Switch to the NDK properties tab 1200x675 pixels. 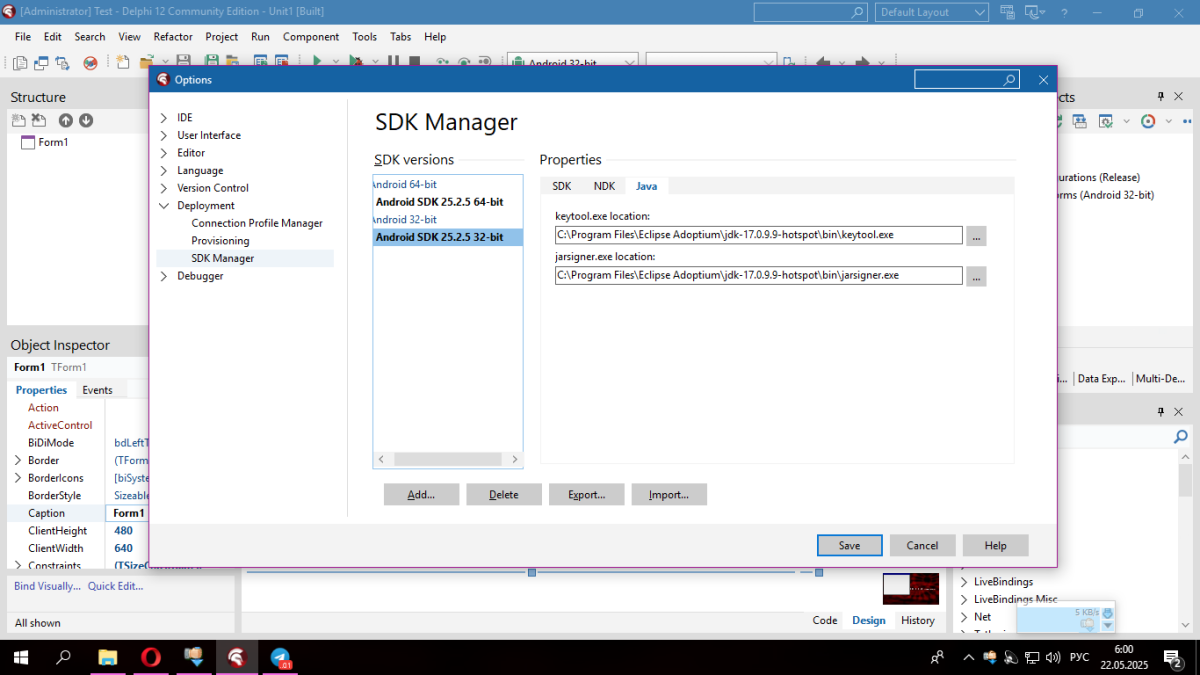coord(604,186)
